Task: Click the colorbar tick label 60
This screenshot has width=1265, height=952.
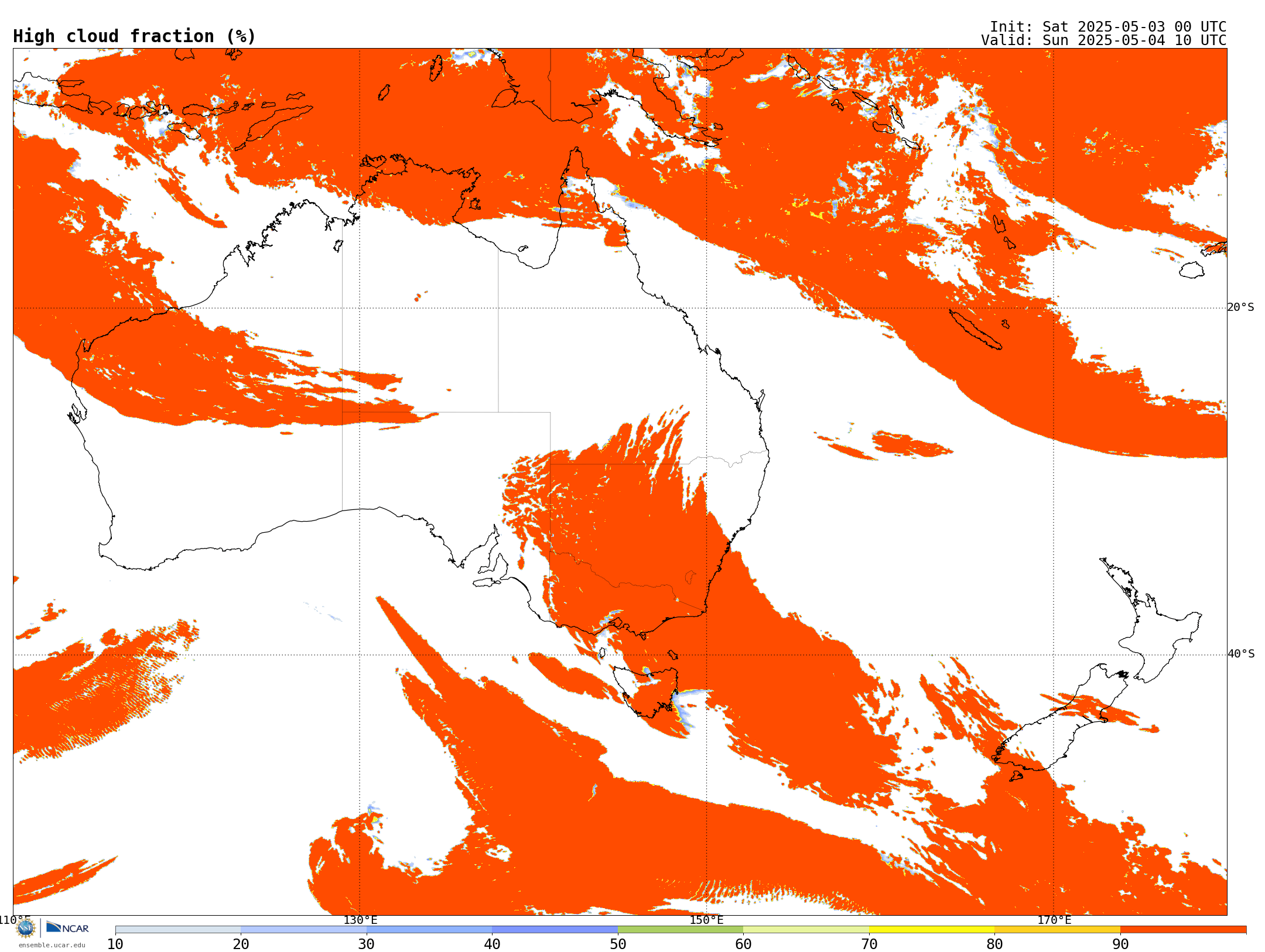Action: point(743,944)
